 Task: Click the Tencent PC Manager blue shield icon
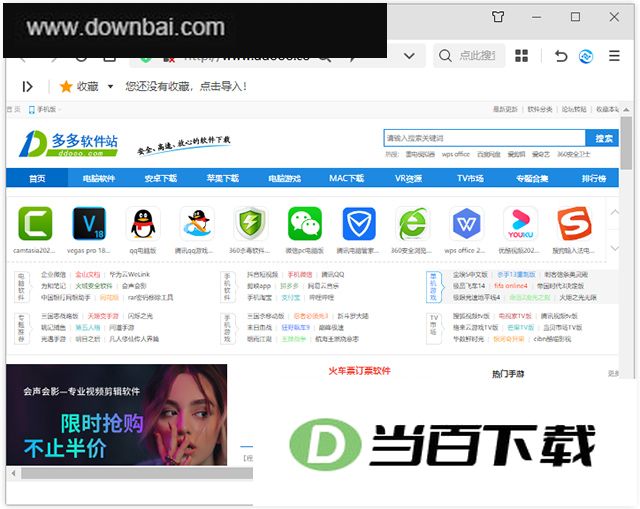[359, 224]
